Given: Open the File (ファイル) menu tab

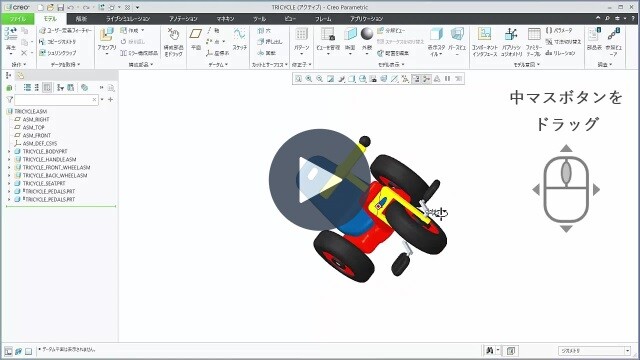Looking at the screenshot, I should (18, 19).
